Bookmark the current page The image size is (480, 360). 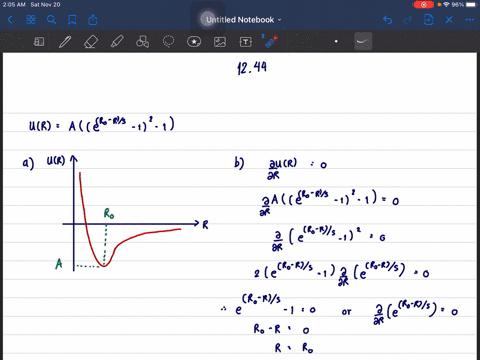[x=72, y=20]
